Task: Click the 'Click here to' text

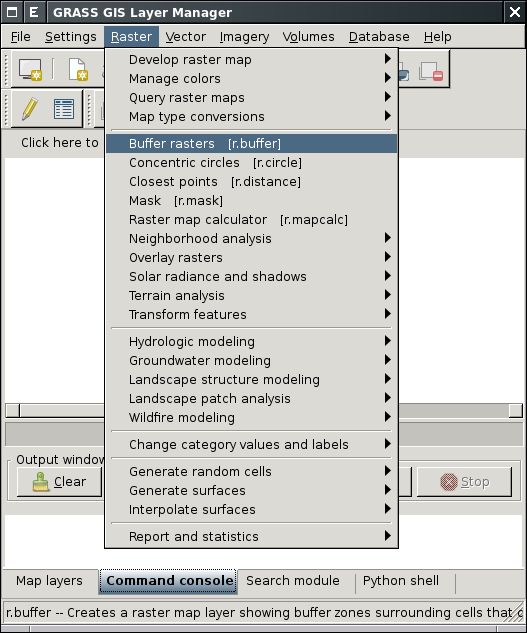Action: (60, 143)
